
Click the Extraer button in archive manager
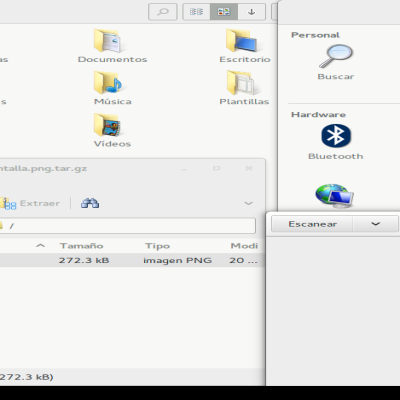(31, 203)
